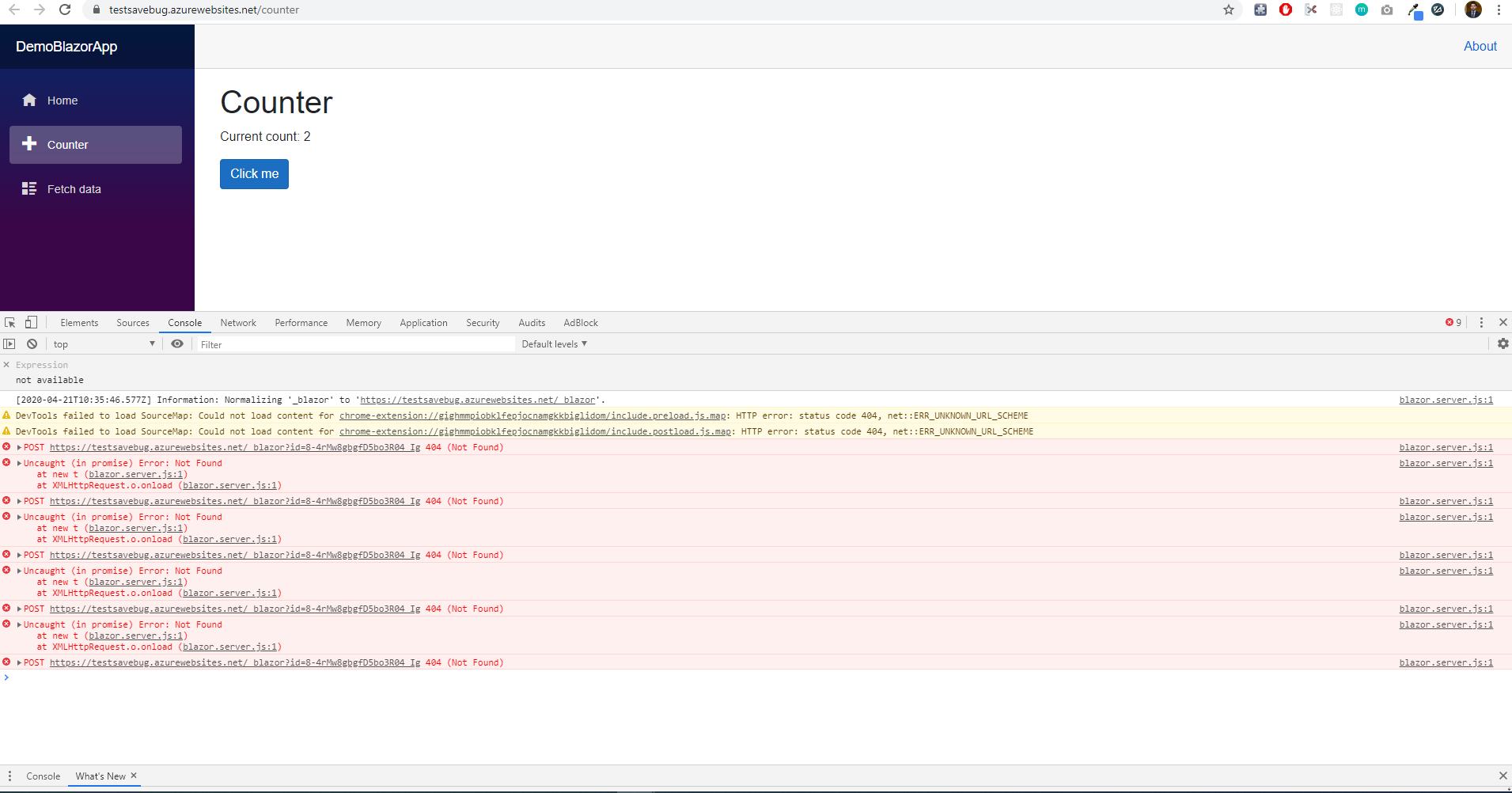
Task: Open the screenshot camera extension
Action: point(1387,9)
